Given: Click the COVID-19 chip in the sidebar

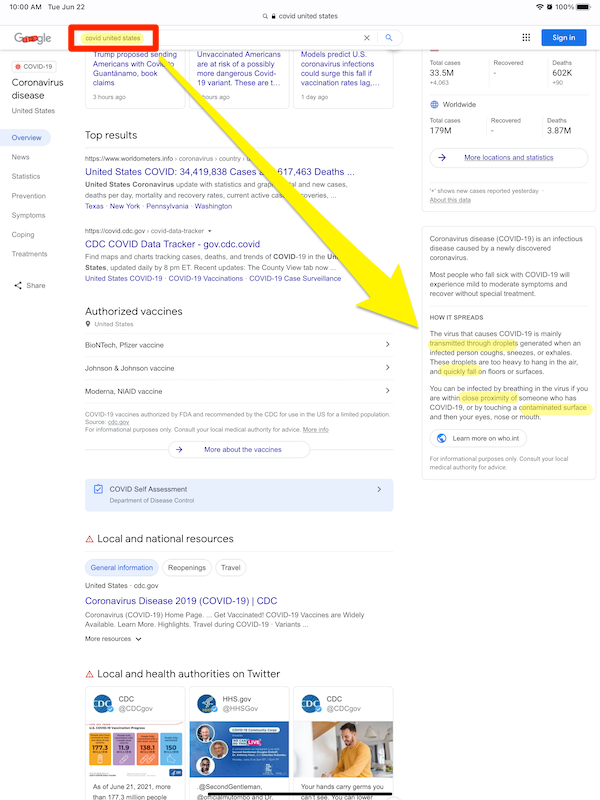Looking at the screenshot, I should click(34, 66).
